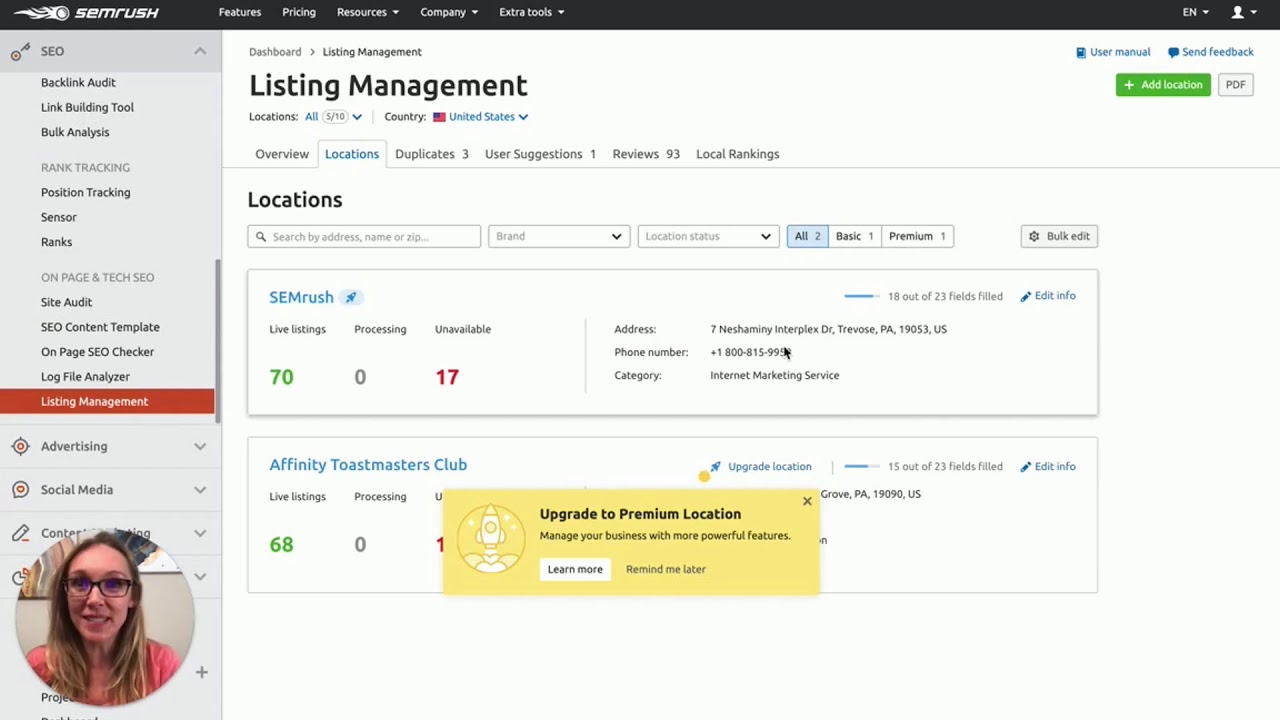Open the Extra tools menu
Viewport: 1280px width, 720px height.
click(x=532, y=12)
